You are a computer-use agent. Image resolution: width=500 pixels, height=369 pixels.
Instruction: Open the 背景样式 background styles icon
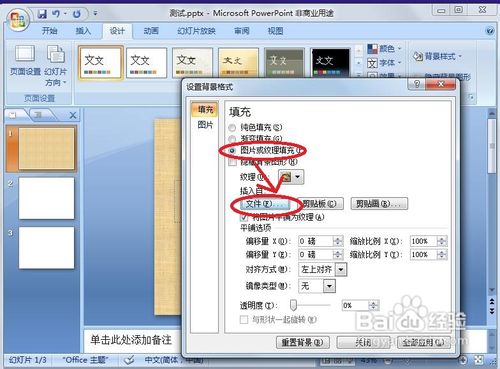[x=418, y=57]
